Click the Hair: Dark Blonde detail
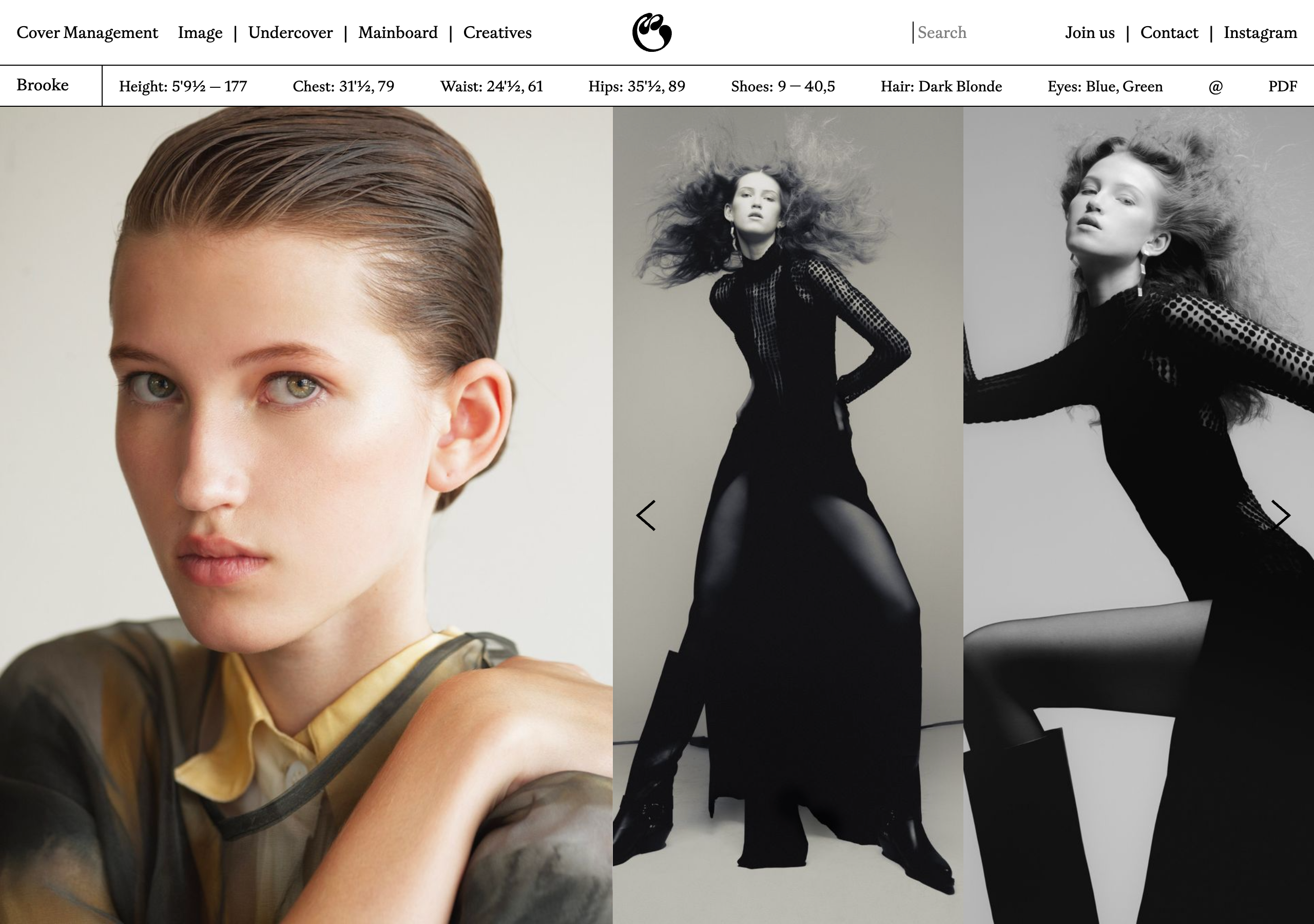Image resolution: width=1314 pixels, height=924 pixels. pos(941,86)
